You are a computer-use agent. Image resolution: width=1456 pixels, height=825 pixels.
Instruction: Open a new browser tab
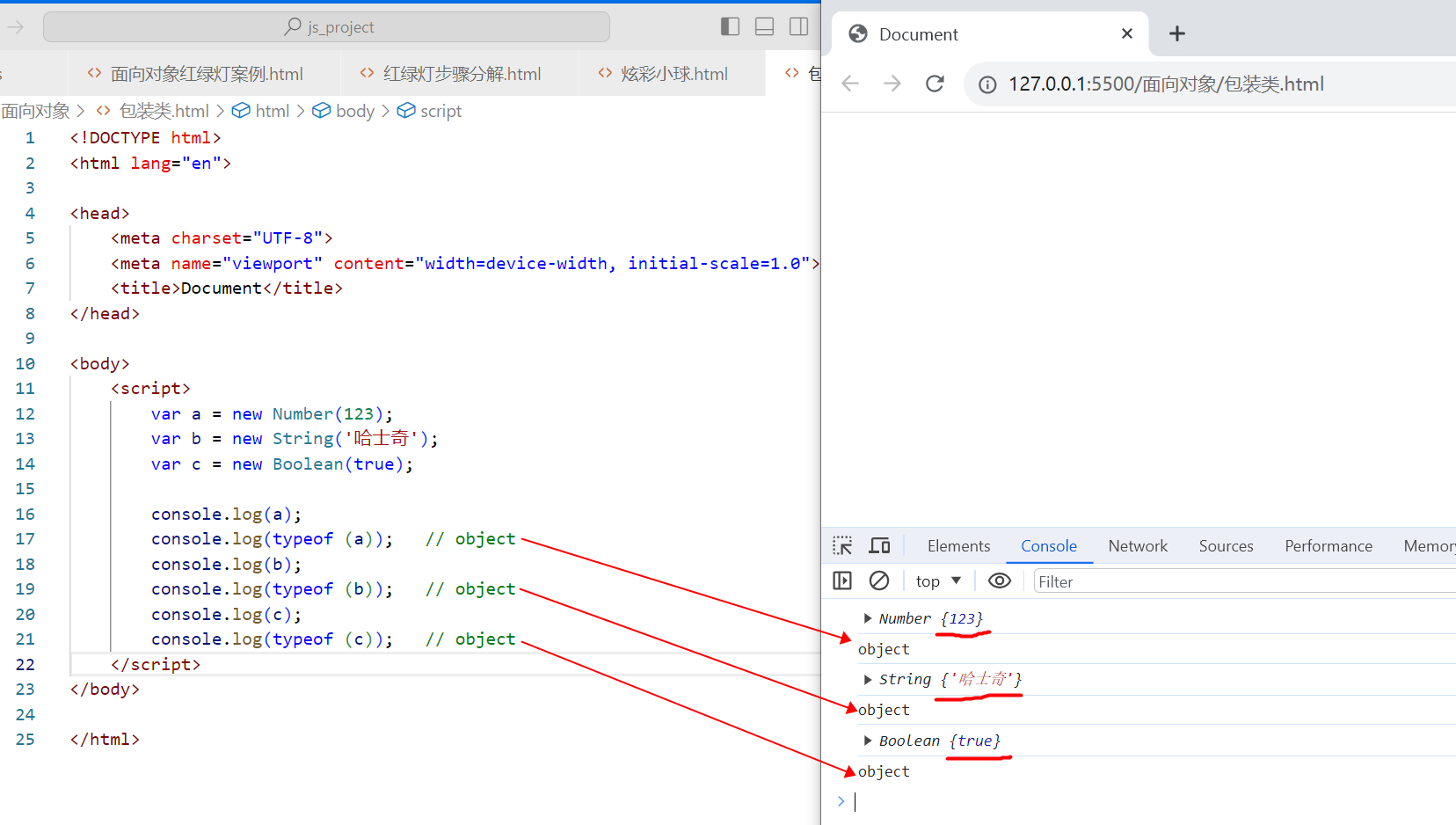coord(1177,33)
